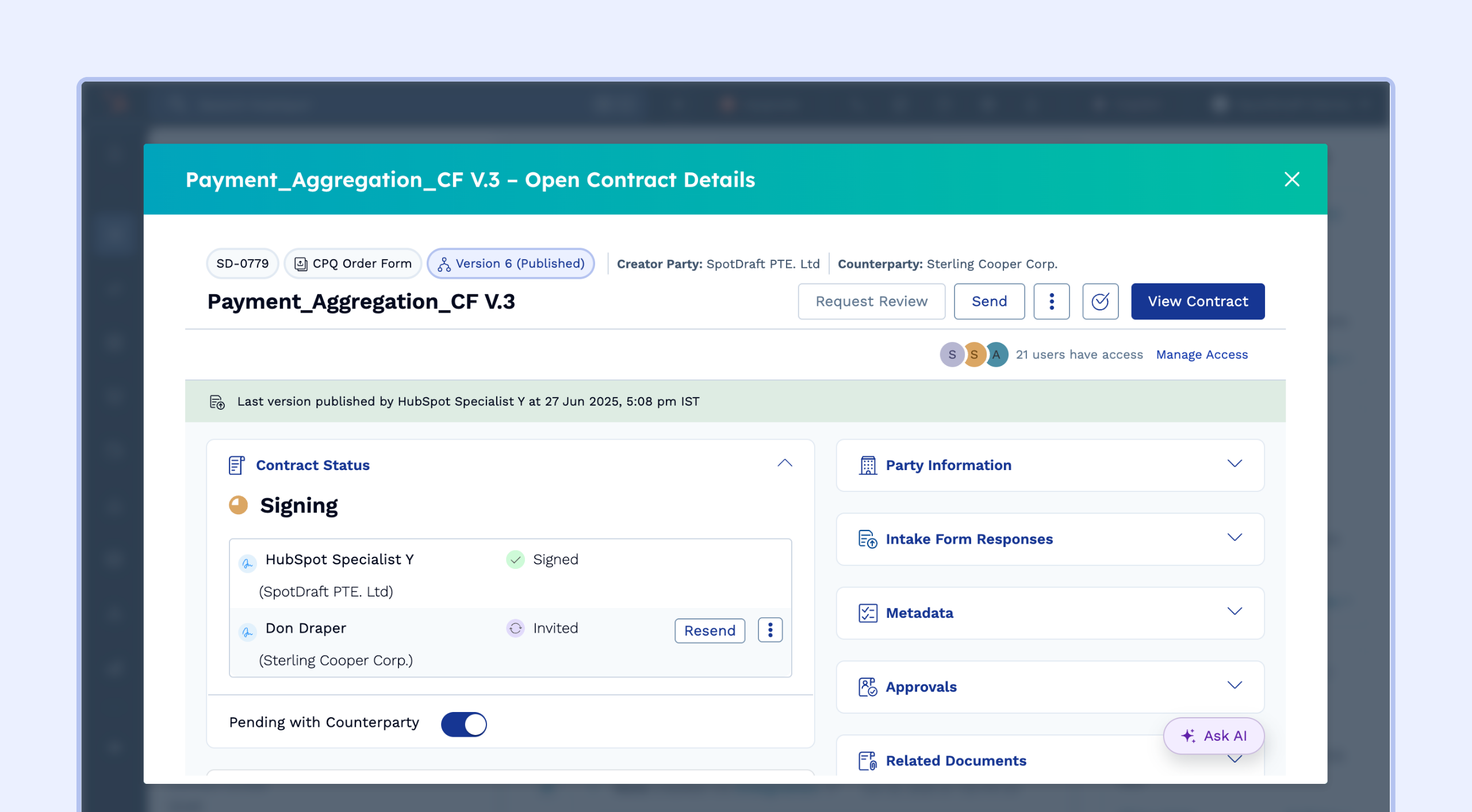The height and width of the screenshot is (812, 1472).
Task: Click the Ask AI button
Action: pos(1213,736)
